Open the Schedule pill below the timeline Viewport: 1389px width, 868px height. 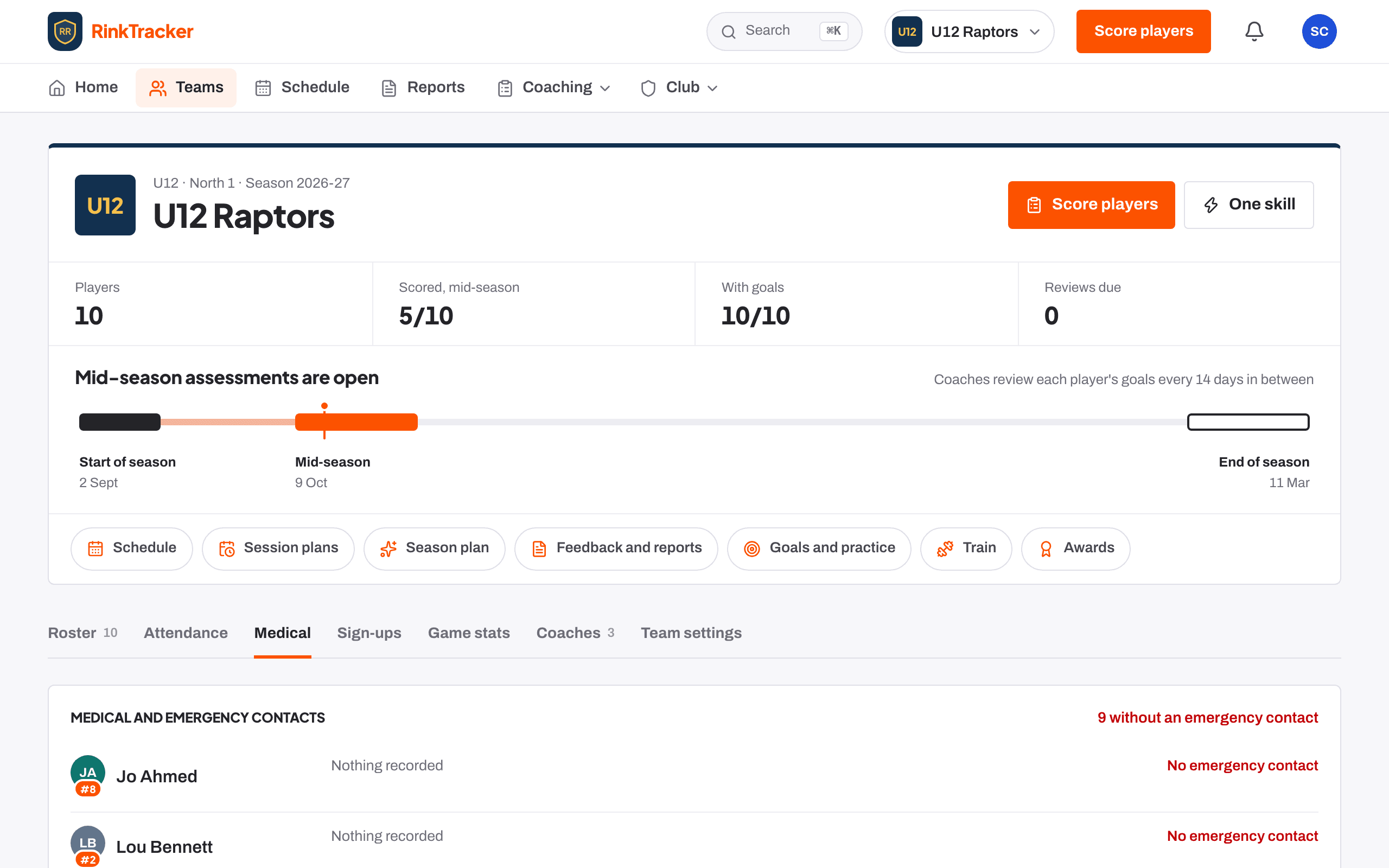click(131, 548)
